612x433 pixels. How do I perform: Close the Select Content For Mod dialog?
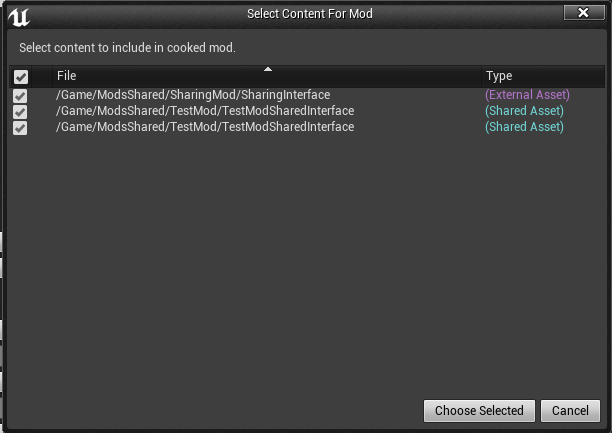pyautogui.click(x=583, y=13)
